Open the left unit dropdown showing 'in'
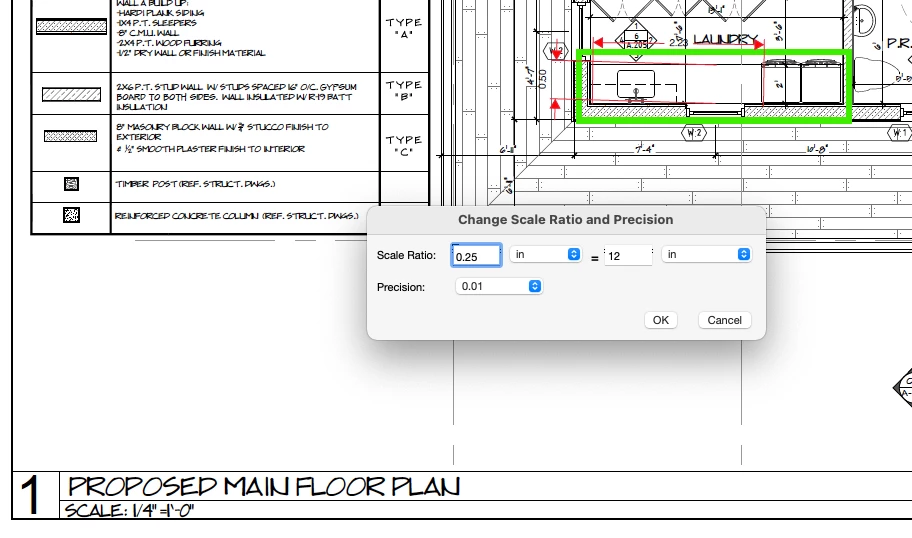 (546, 254)
